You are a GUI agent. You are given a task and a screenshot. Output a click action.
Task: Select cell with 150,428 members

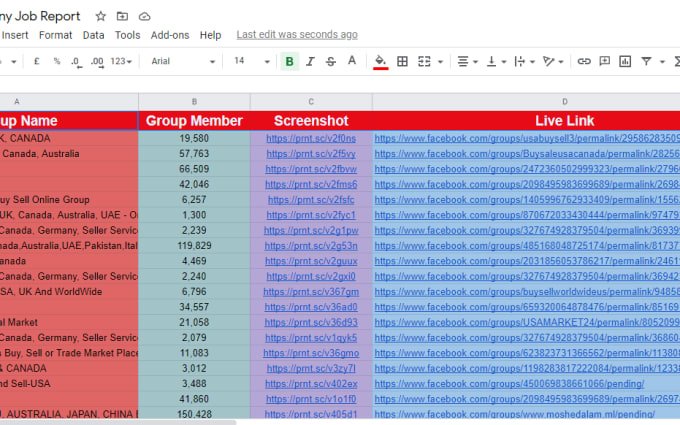pos(194,414)
